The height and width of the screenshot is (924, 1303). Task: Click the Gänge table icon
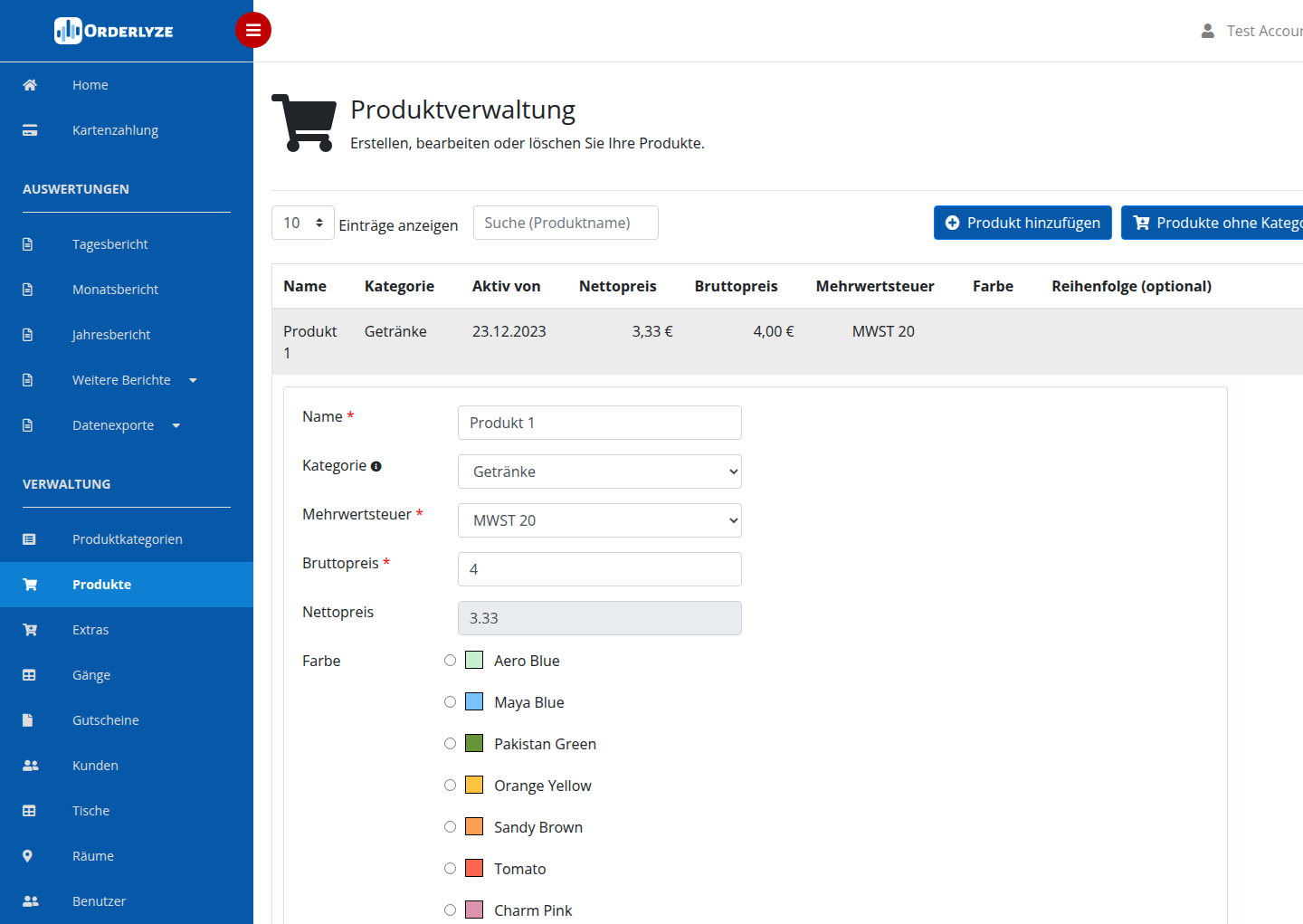29,675
